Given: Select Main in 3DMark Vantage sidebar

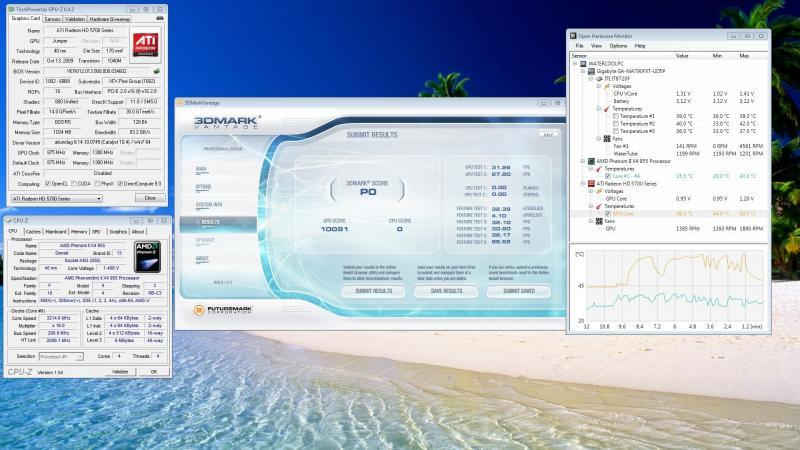Looking at the screenshot, I should (x=201, y=169).
